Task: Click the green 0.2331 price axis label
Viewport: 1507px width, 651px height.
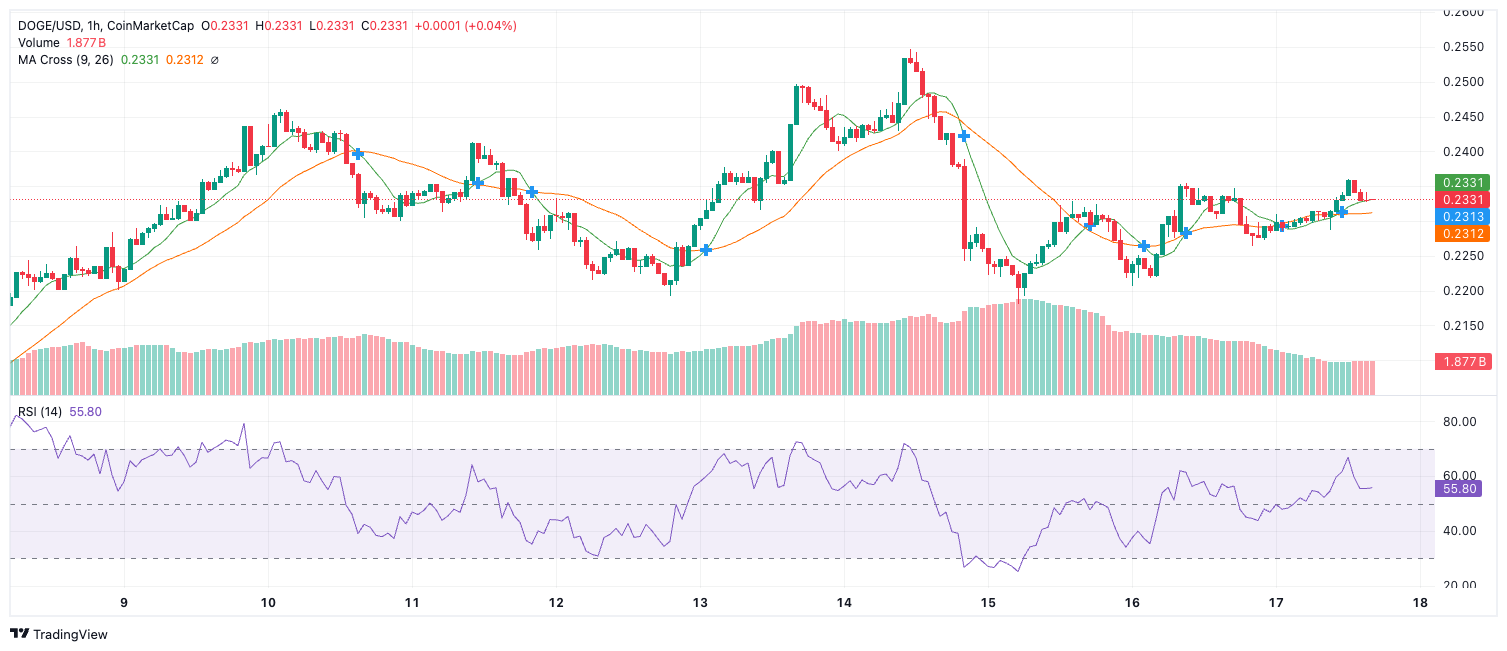Action: pyautogui.click(x=1462, y=183)
